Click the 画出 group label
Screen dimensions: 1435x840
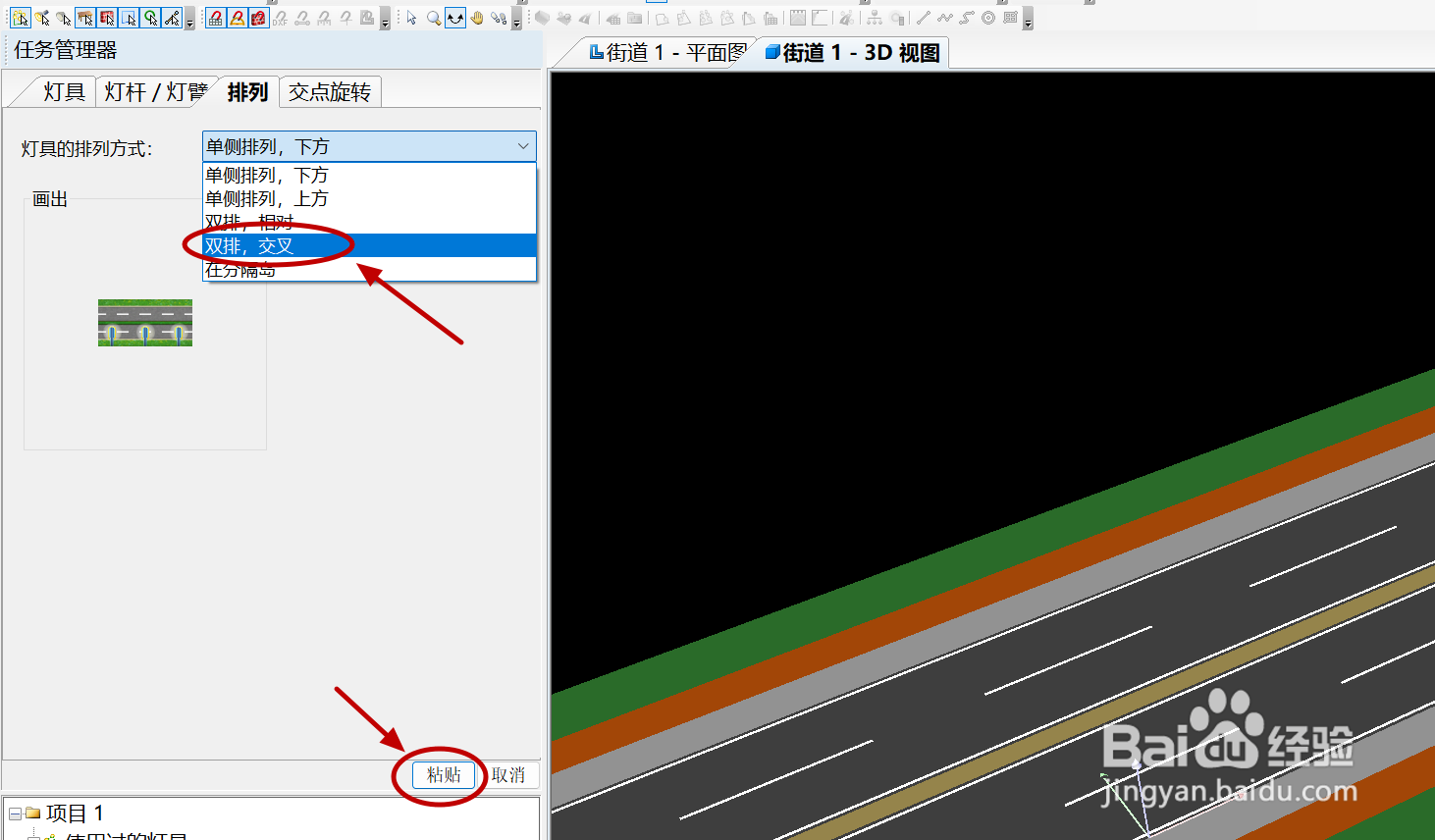(x=50, y=199)
